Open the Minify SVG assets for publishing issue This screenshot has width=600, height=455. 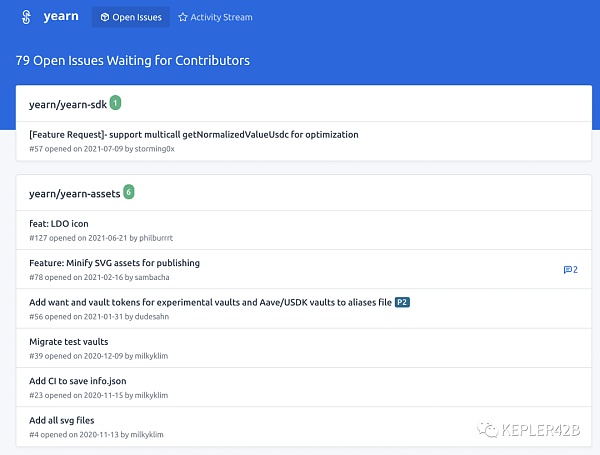114,263
